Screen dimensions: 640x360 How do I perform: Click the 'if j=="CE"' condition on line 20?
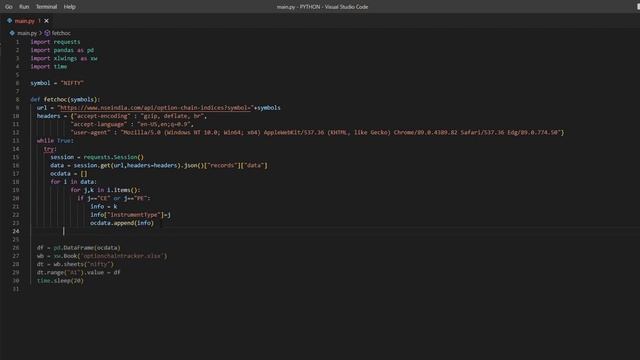click(x=94, y=198)
